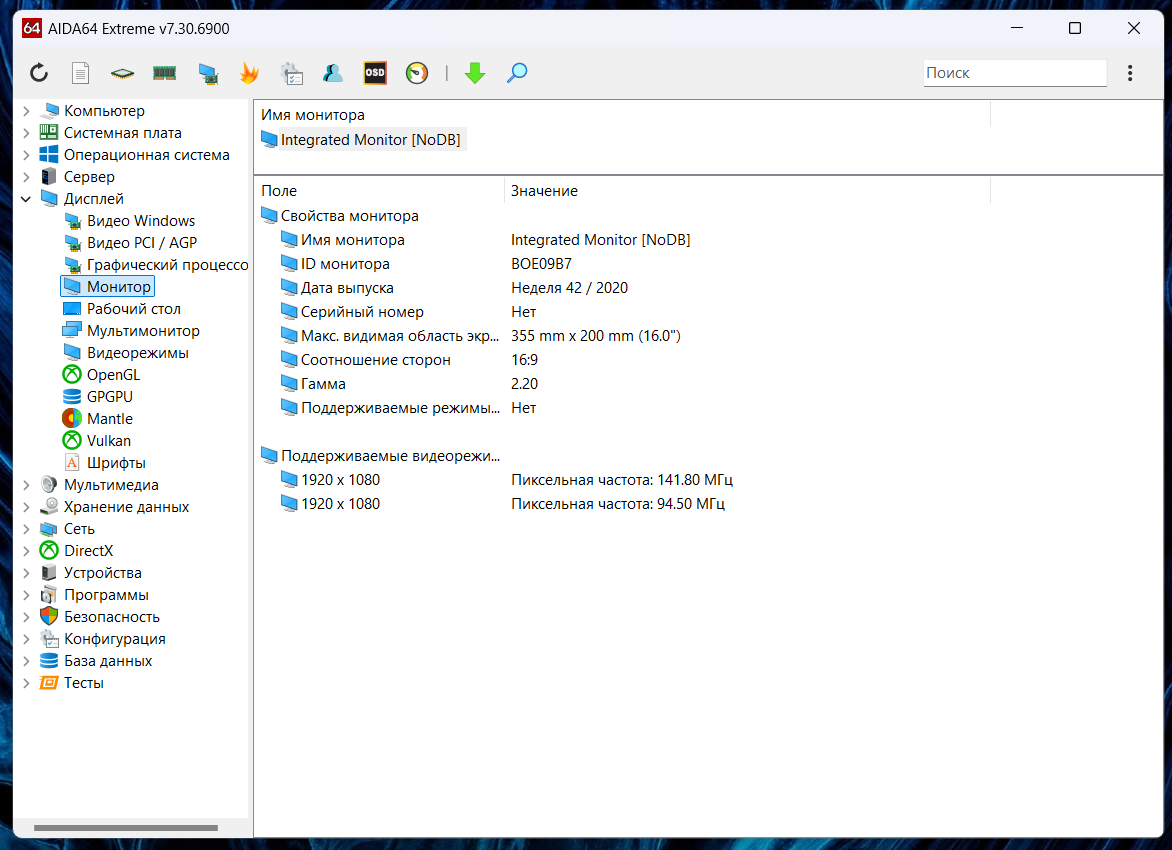Click inside the Поиск search field
Image resolution: width=1172 pixels, height=850 pixels.
(1014, 73)
